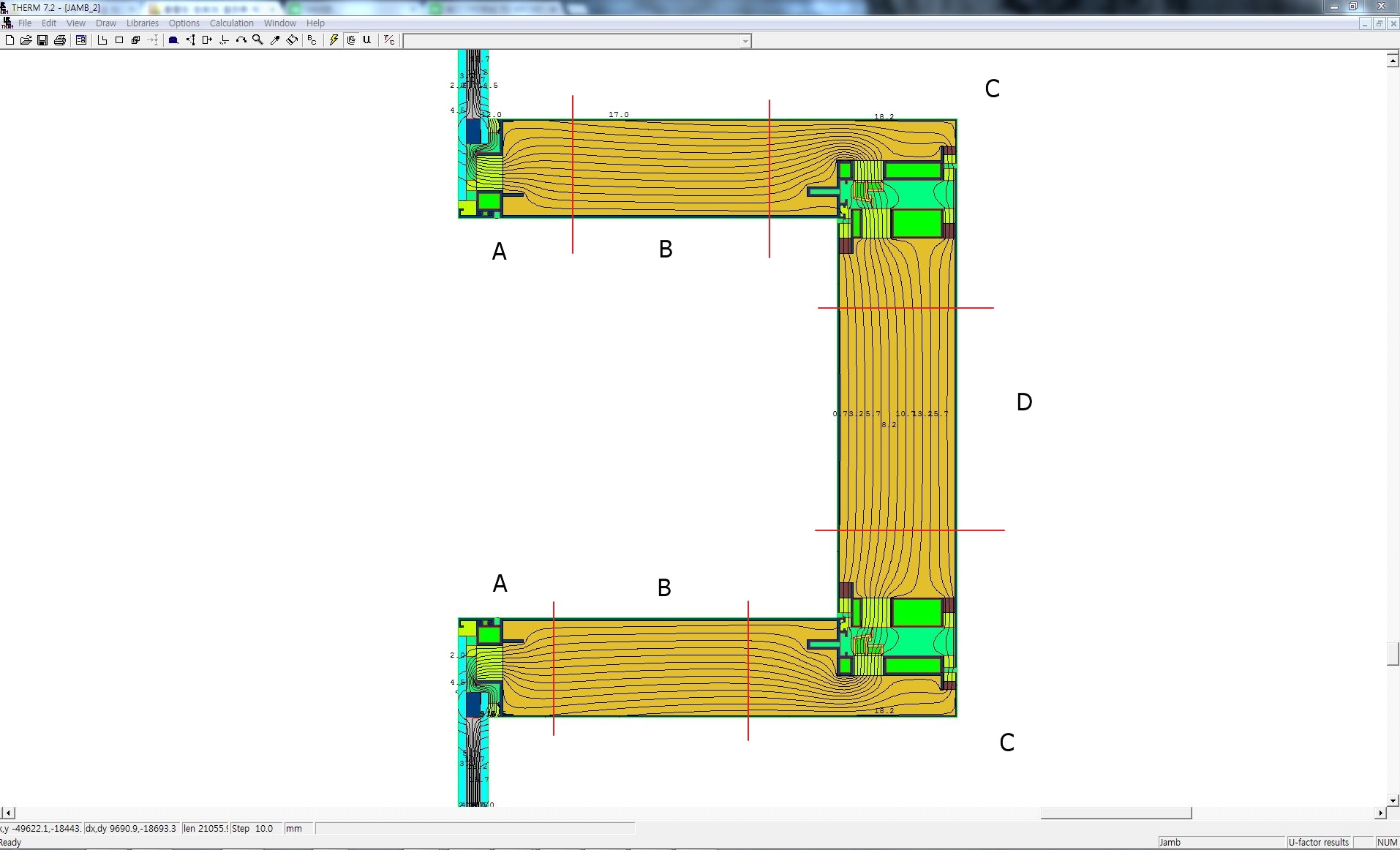Open the Options menu
This screenshot has width=1400, height=850.
[x=184, y=23]
